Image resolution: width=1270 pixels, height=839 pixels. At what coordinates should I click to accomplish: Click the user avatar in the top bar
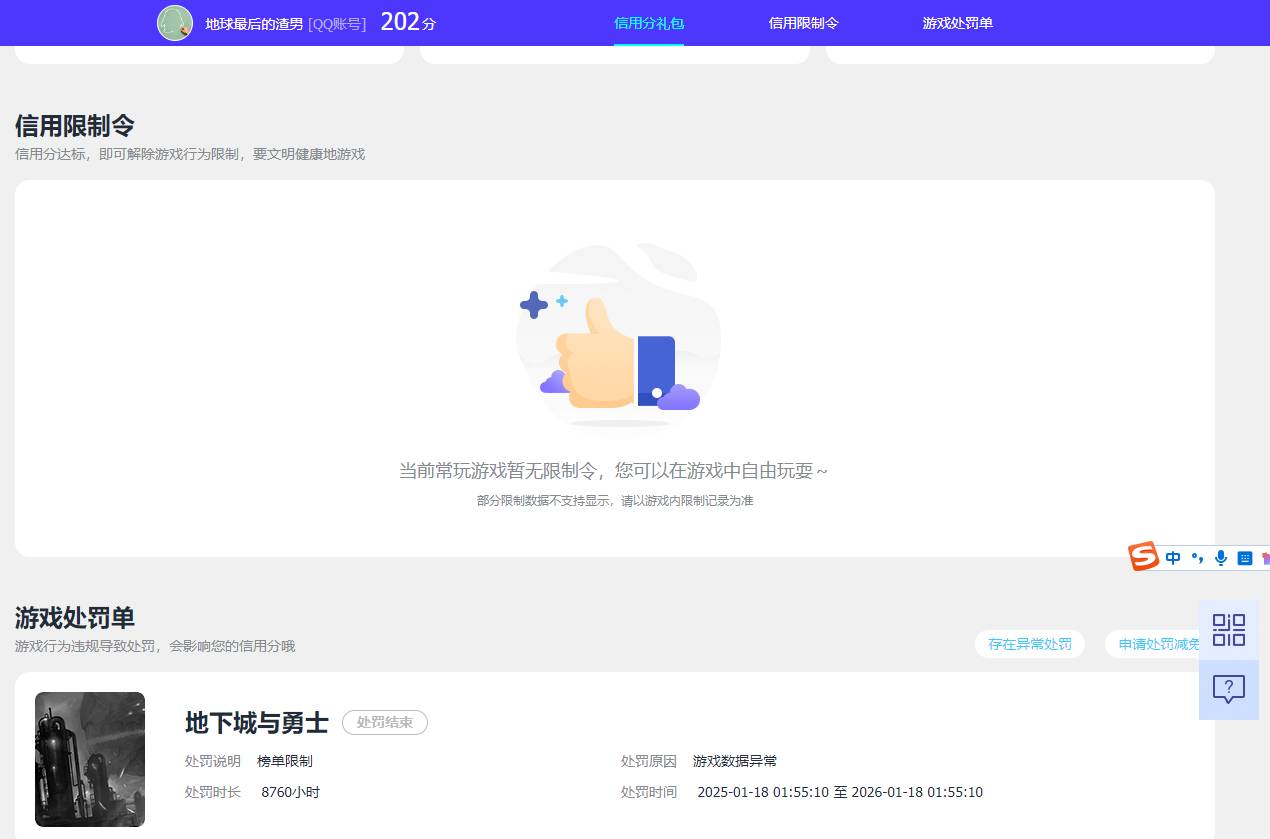pyautogui.click(x=175, y=22)
